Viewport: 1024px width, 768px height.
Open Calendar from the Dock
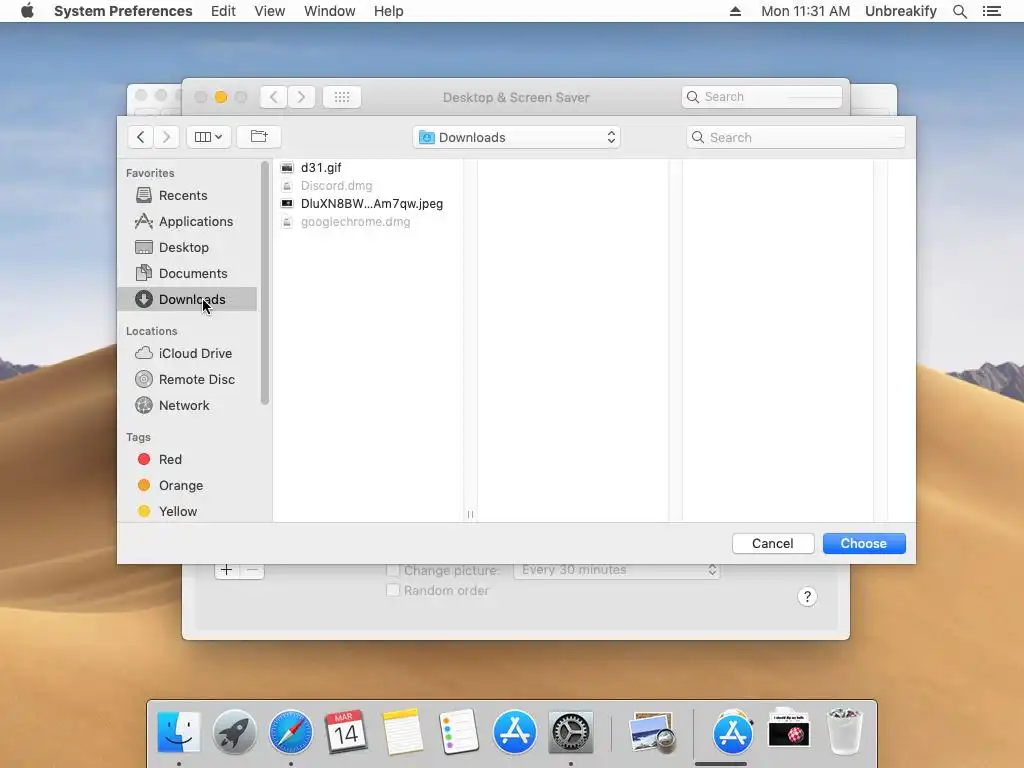(346, 732)
